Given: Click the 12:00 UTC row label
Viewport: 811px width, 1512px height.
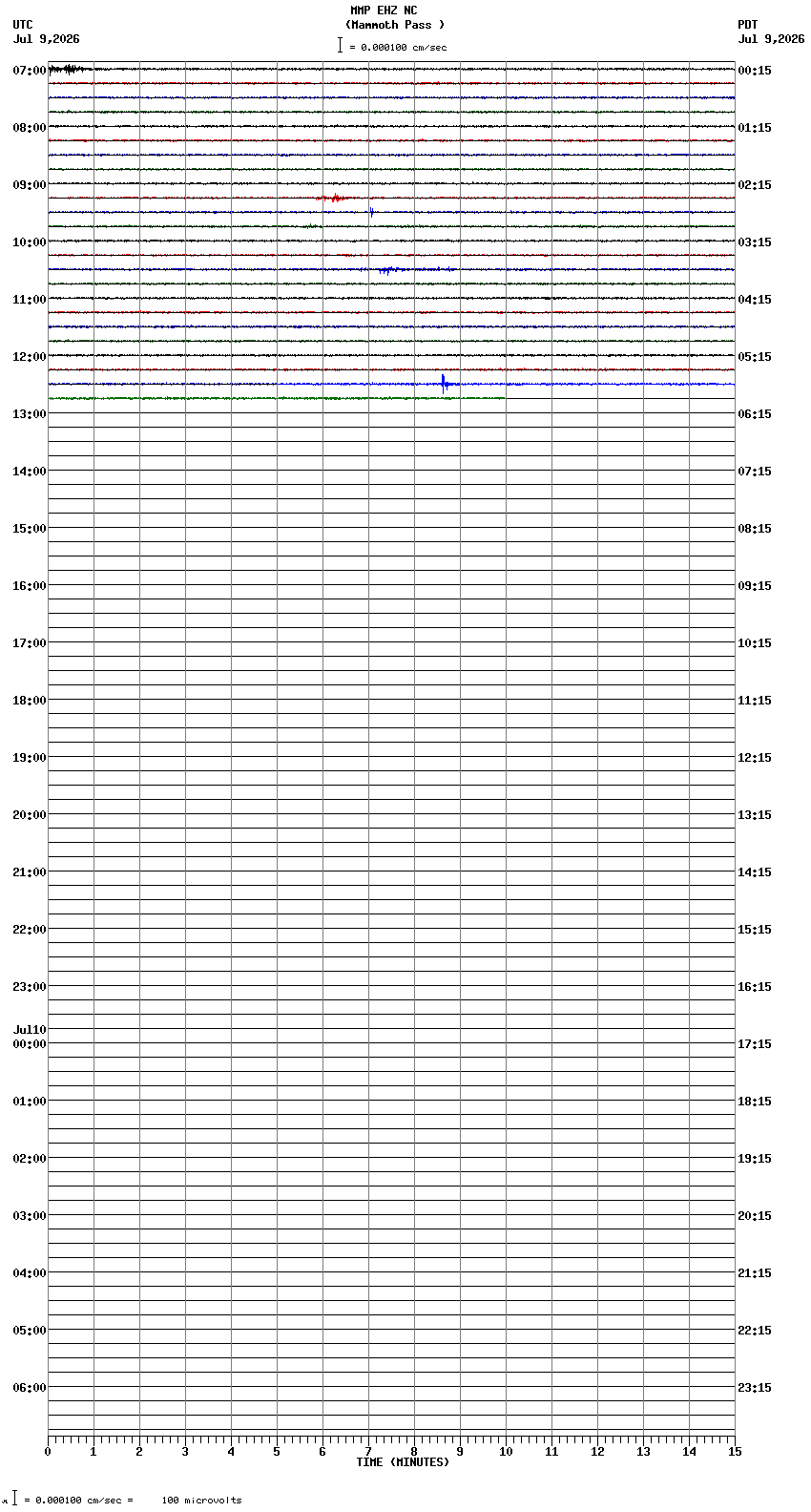Looking at the screenshot, I should pyautogui.click(x=30, y=357).
